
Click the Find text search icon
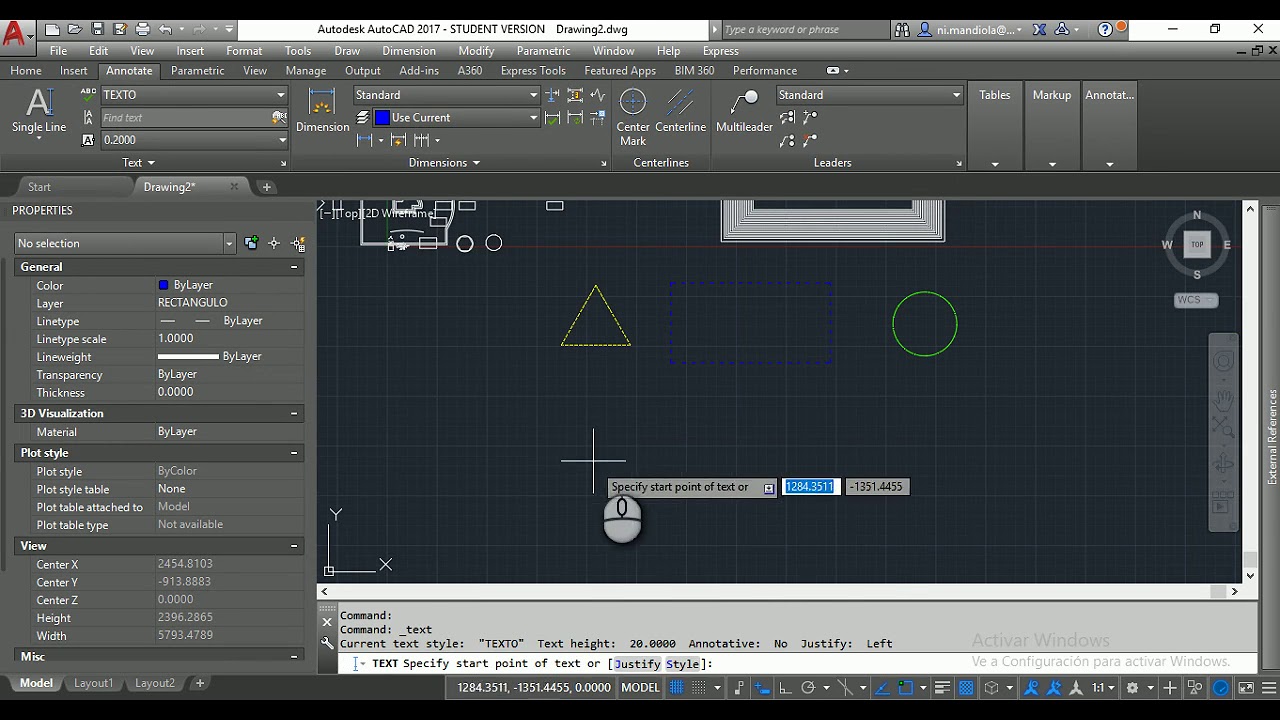(x=279, y=117)
